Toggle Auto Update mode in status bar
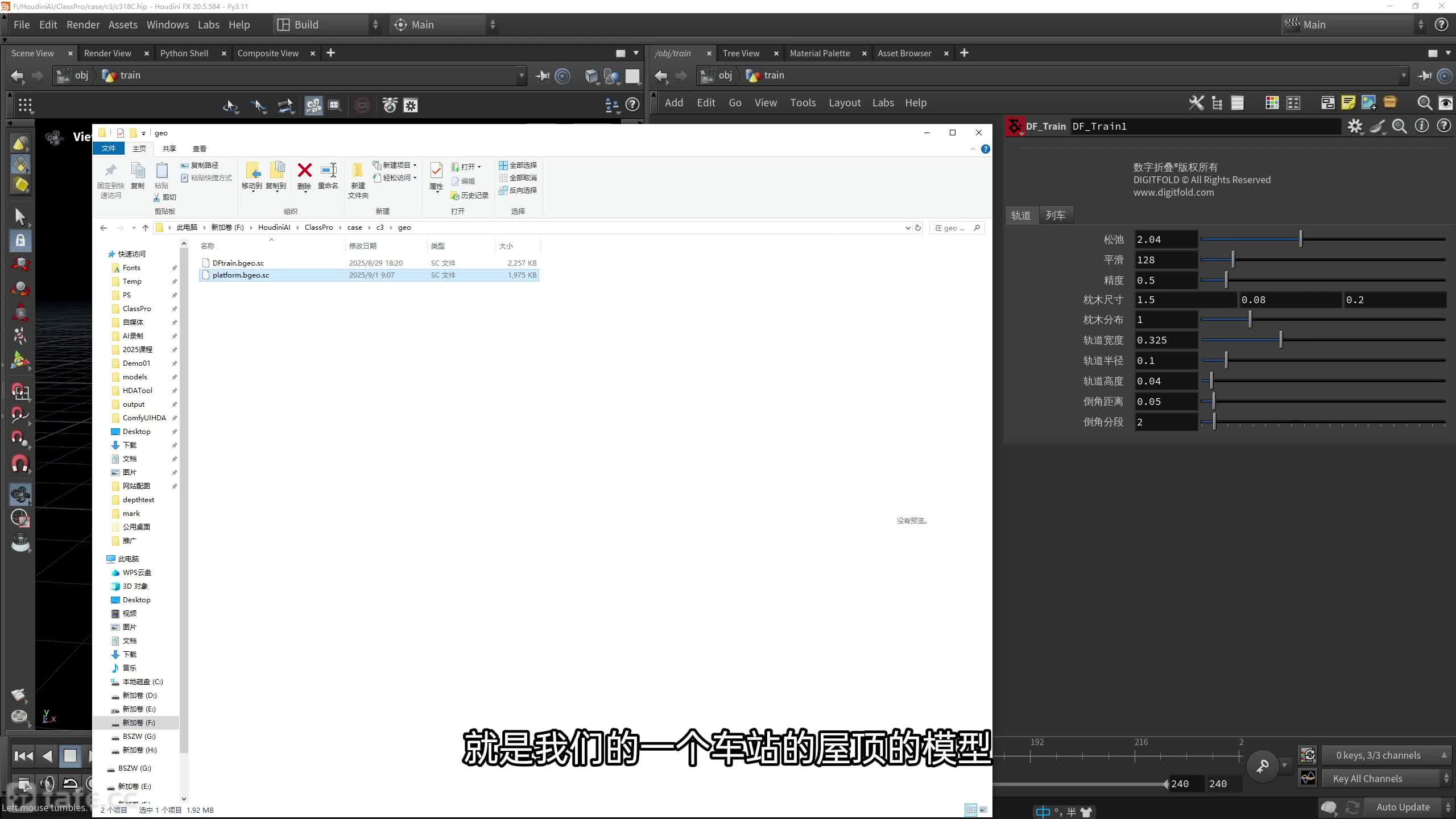1456x819 pixels. pos(1403,807)
